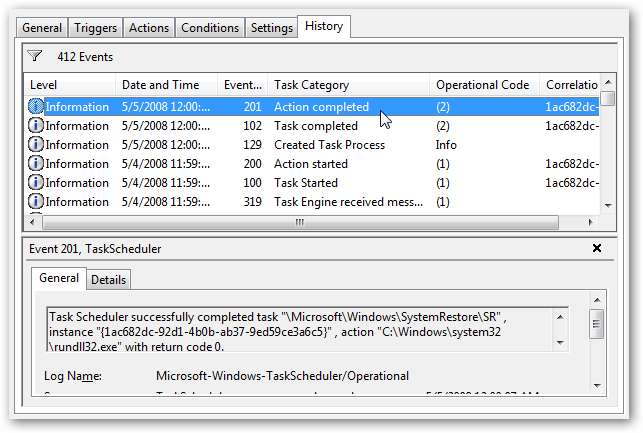Open the Settings tab

coord(271,28)
